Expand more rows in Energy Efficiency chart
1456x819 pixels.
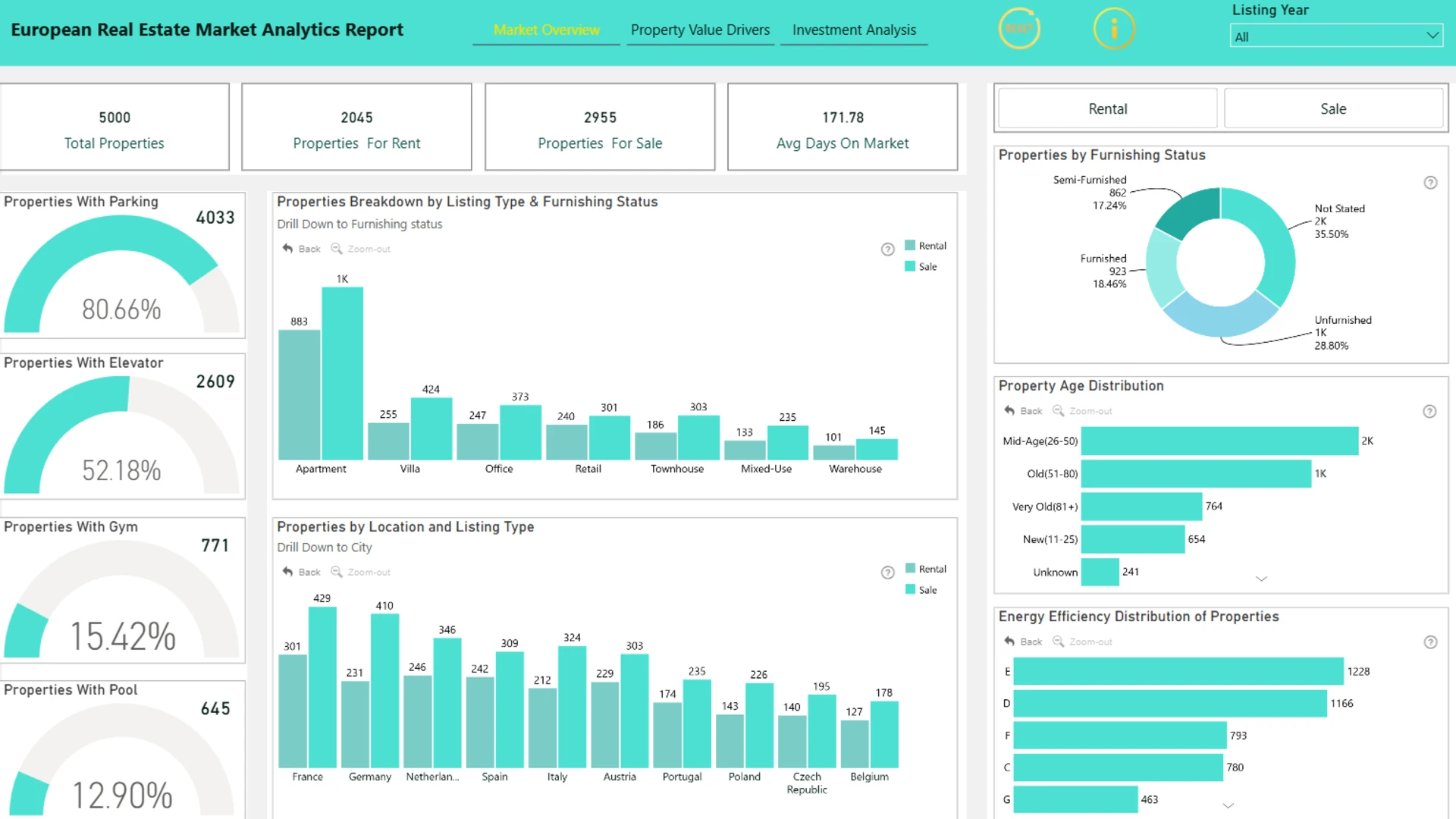click(1228, 805)
